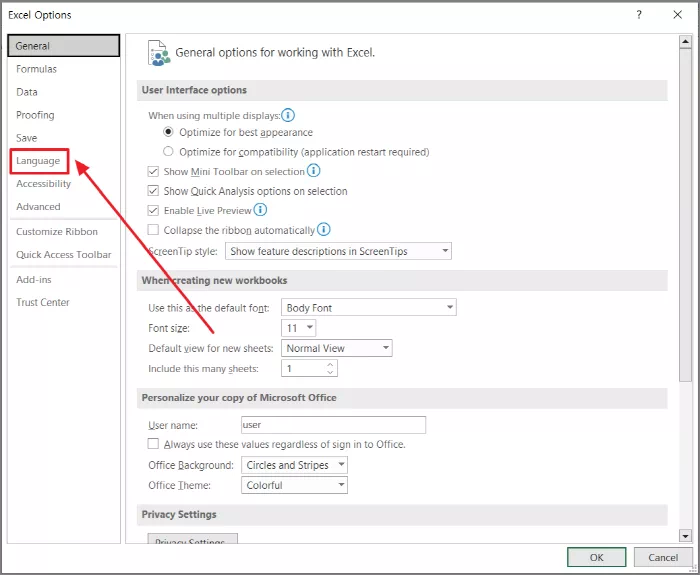Image resolution: width=700 pixels, height=575 pixels.
Task: Open the Font size dropdown
Action: [299, 328]
